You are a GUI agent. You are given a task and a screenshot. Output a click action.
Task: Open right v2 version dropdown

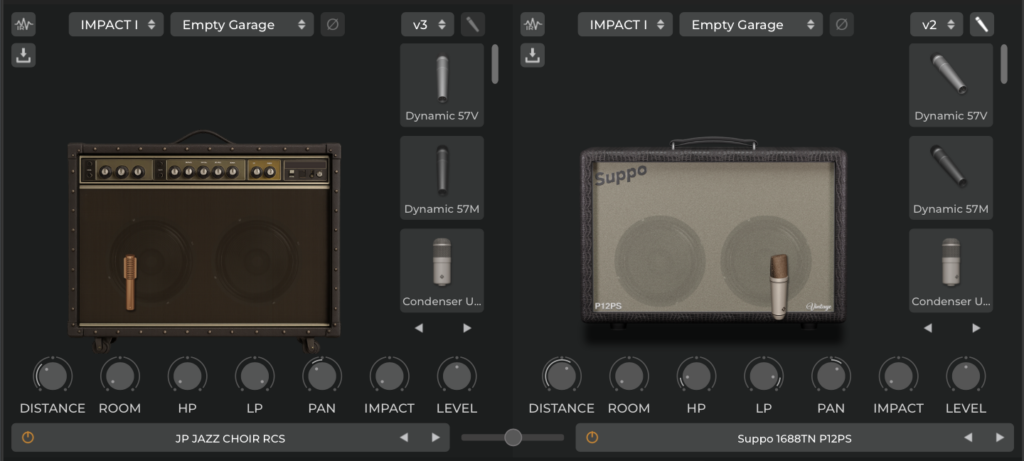click(936, 25)
